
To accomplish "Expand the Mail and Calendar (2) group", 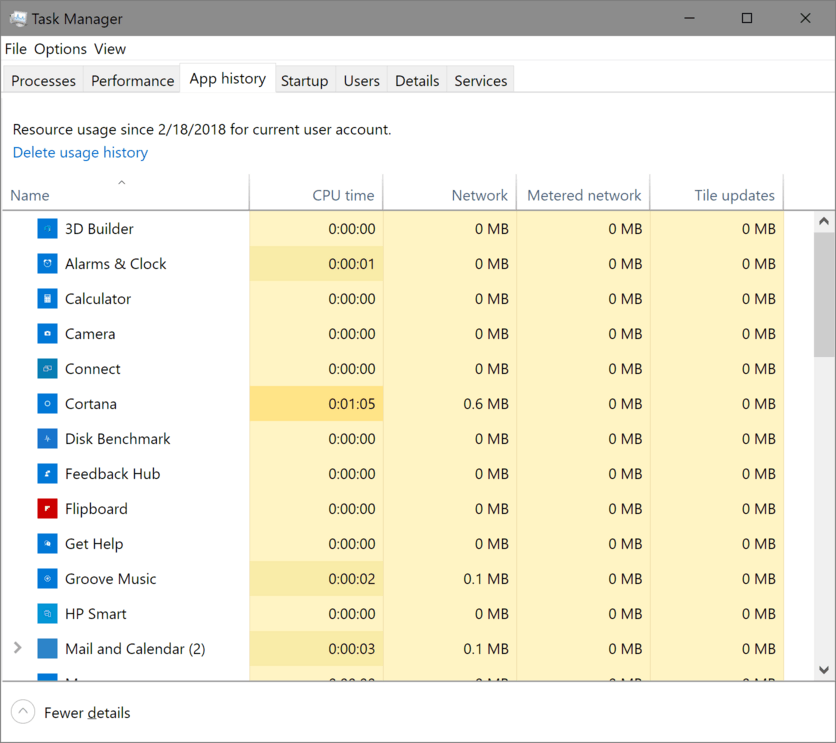I will pyautogui.click(x=18, y=648).
